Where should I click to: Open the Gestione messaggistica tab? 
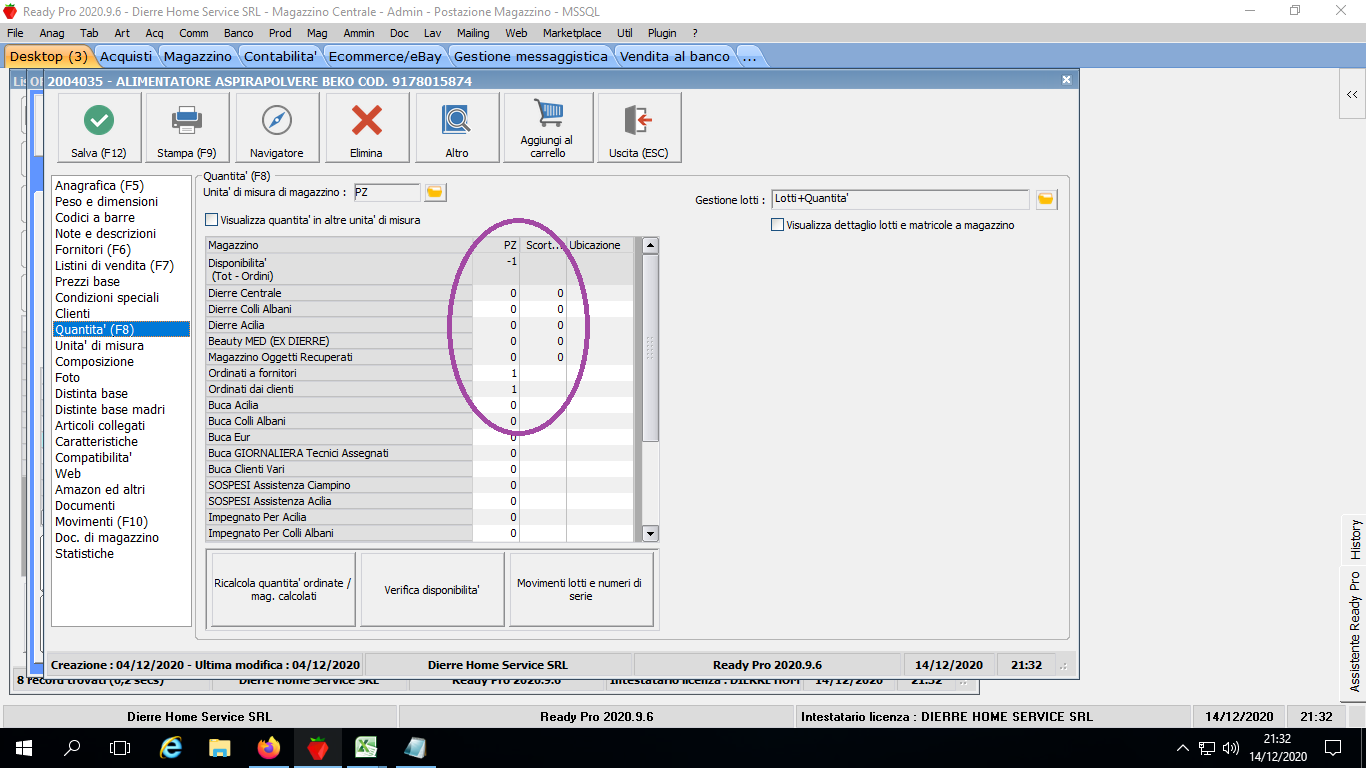pos(531,56)
